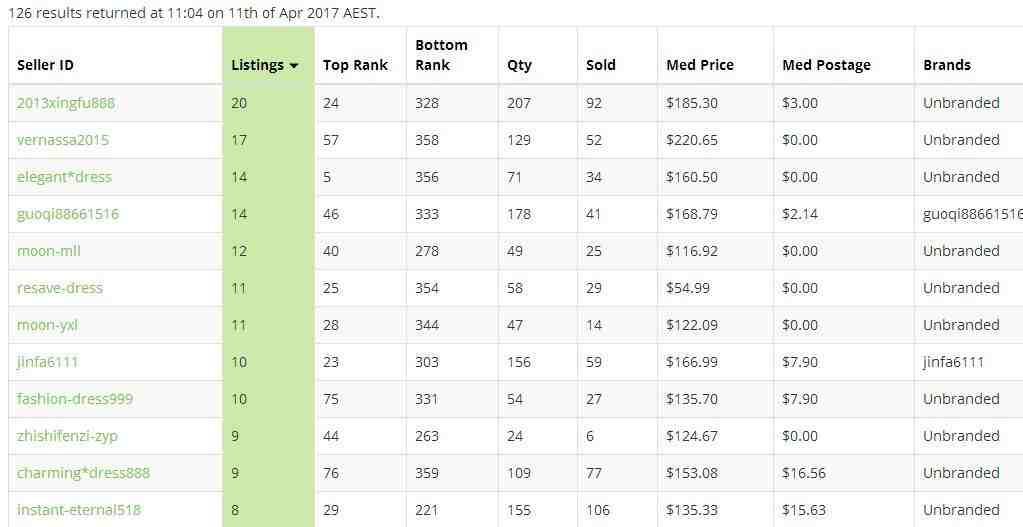Sort table by Bottom Rank header

(441, 55)
